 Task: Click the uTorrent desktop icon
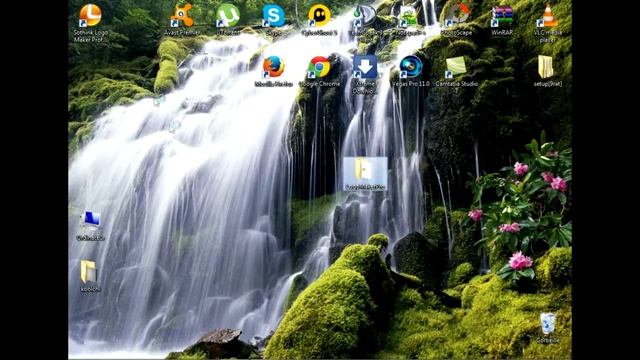click(228, 16)
